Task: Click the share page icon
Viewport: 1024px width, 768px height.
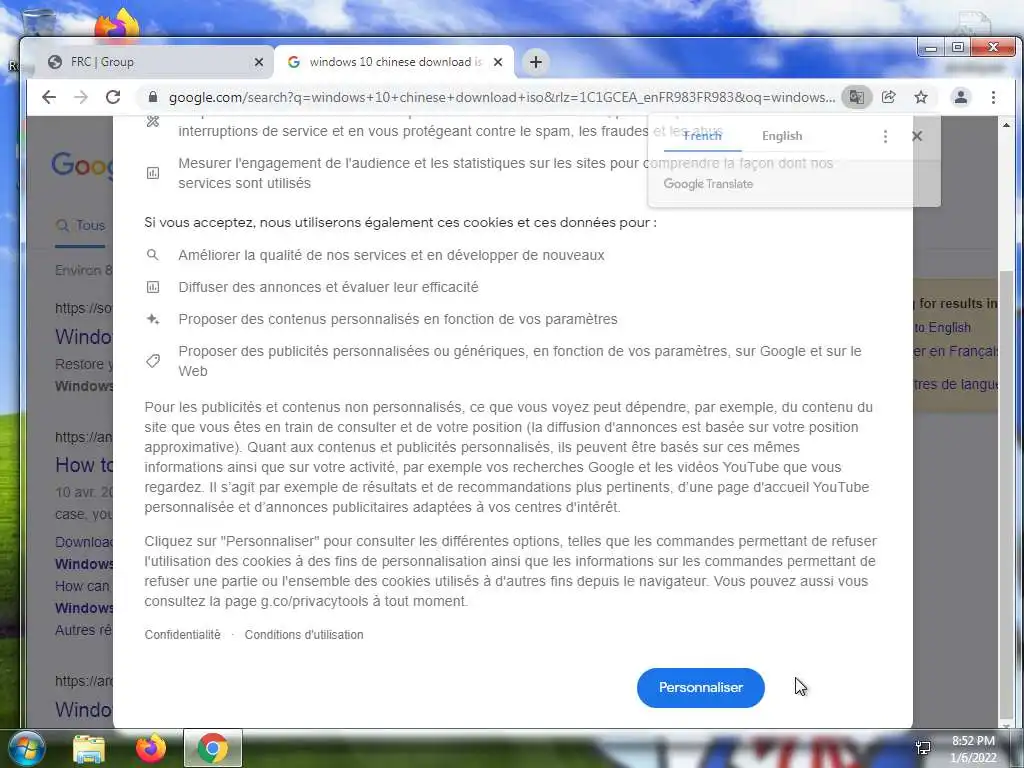Action: [x=889, y=97]
